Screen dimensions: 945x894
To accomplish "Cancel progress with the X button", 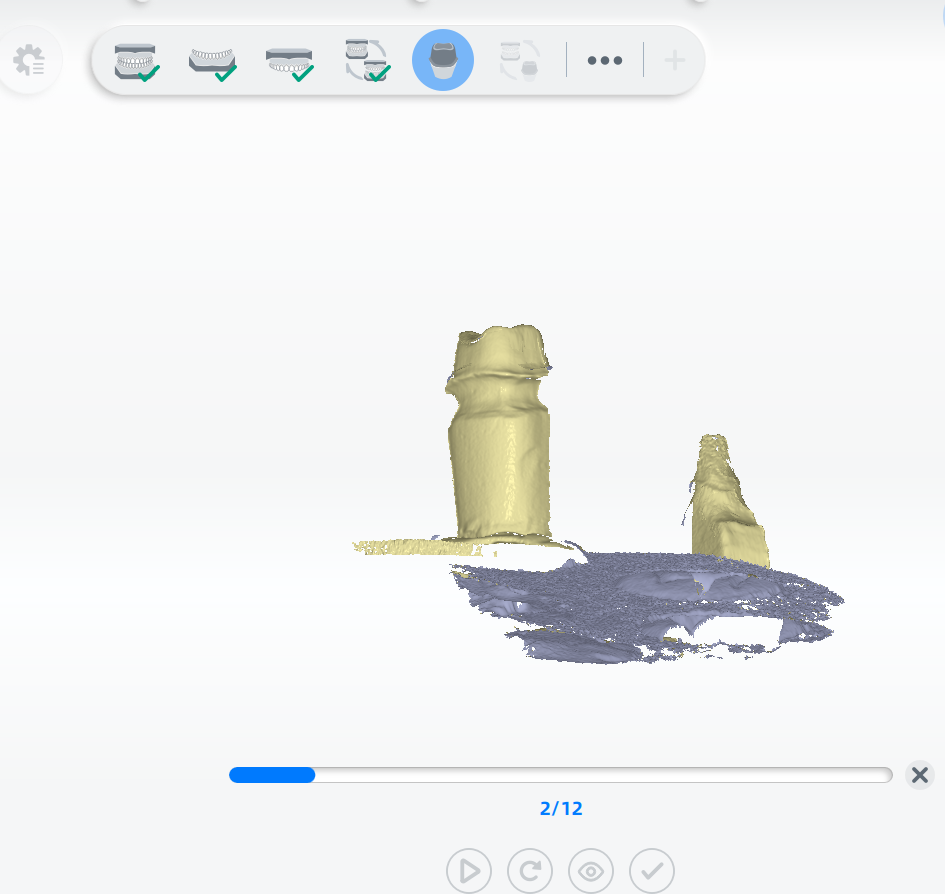I will click(920, 775).
